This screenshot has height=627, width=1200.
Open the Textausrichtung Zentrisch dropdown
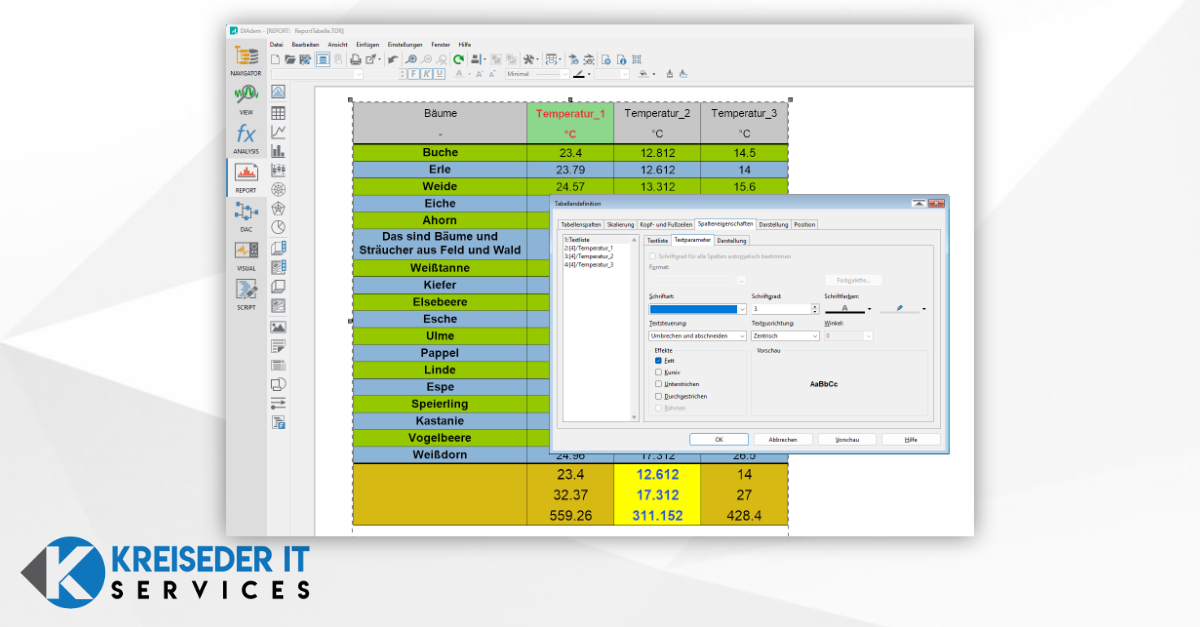[x=815, y=336]
